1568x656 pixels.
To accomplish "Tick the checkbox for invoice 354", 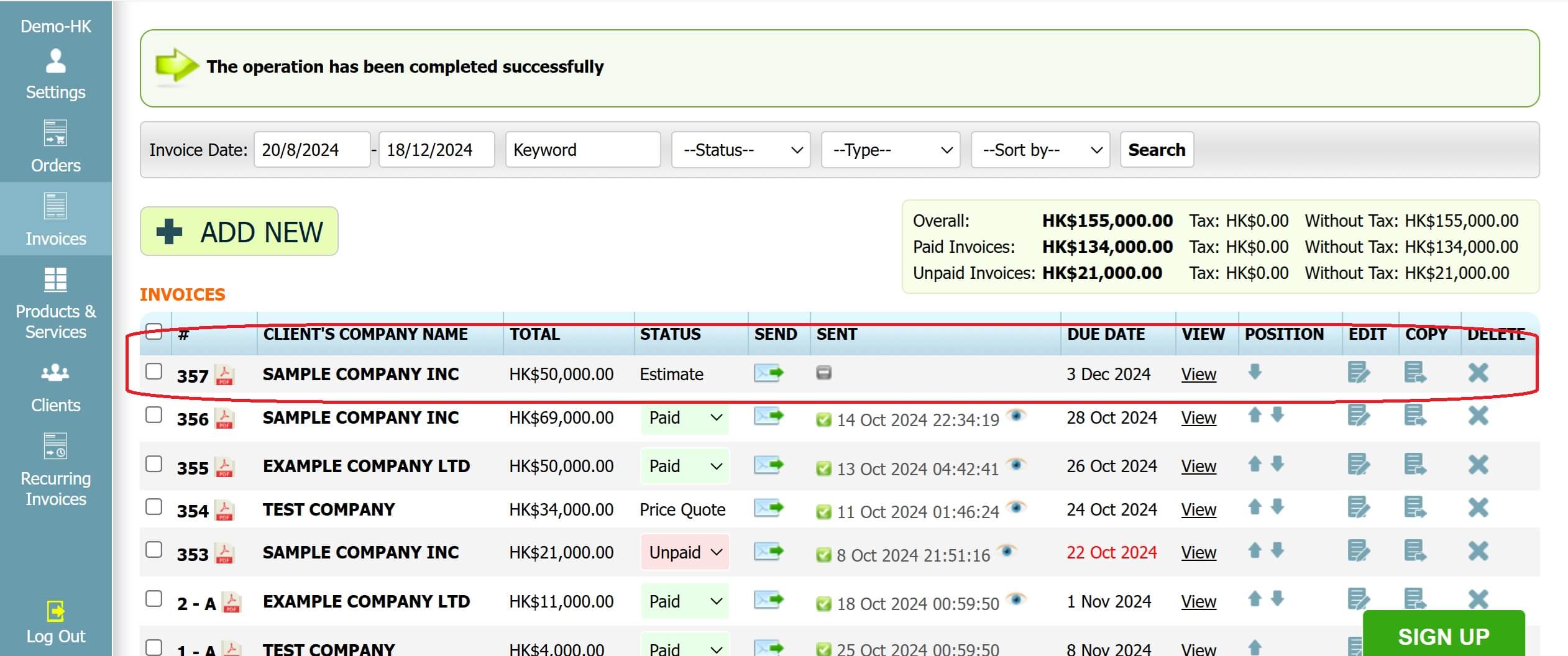I will [154, 507].
